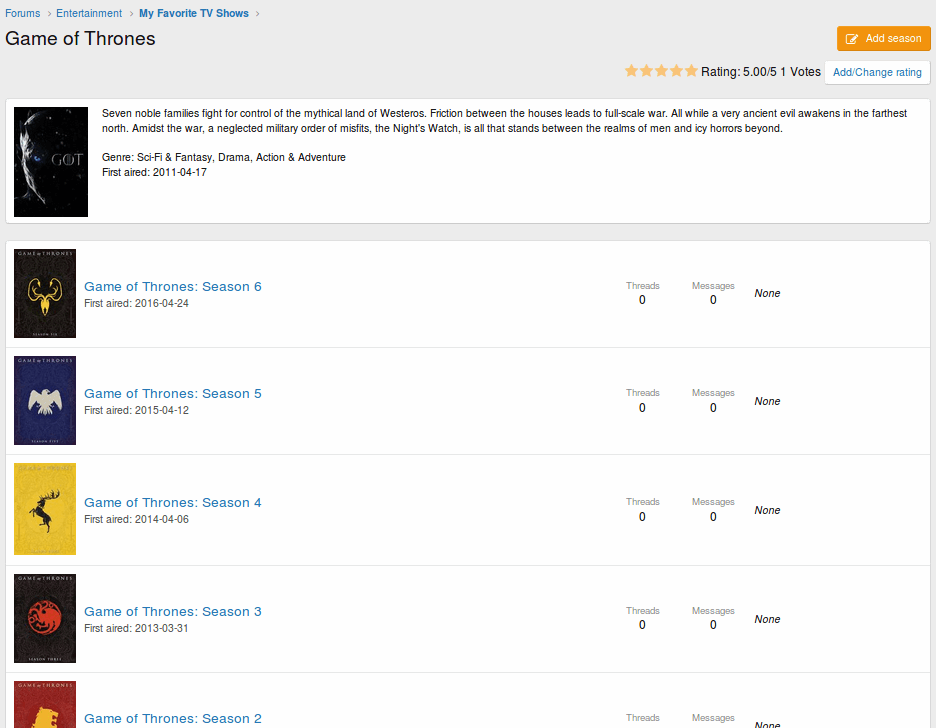Click 'First aired: 2016-04-24' under Season 6
Screen dimensions: 936x728
point(136,303)
